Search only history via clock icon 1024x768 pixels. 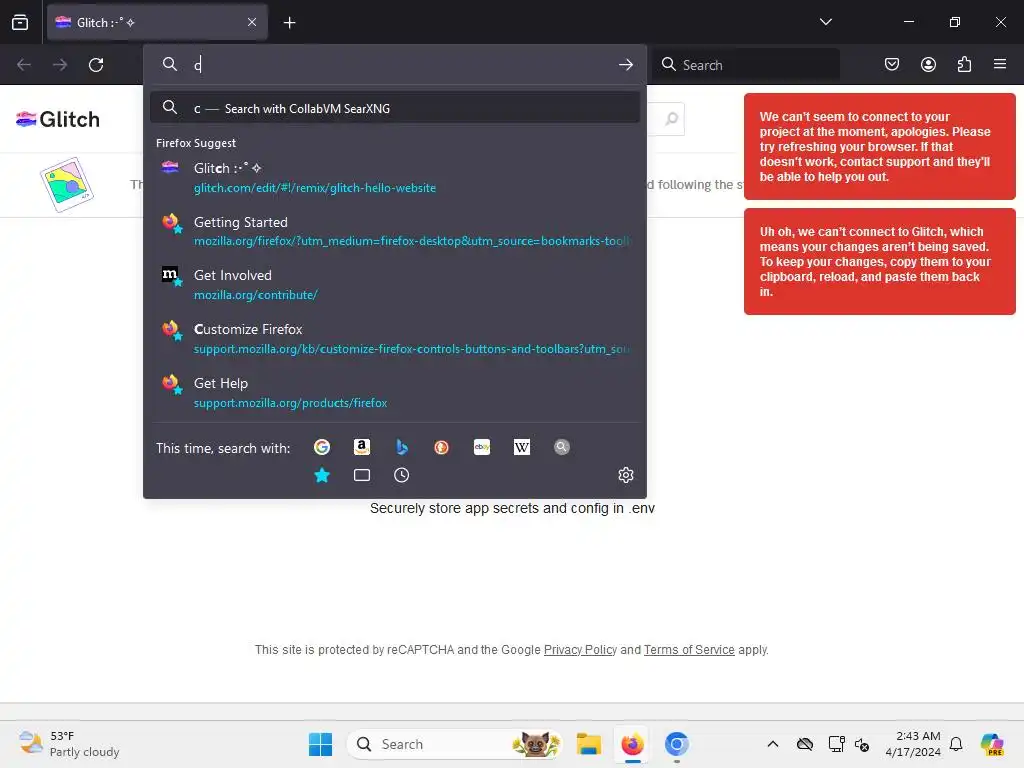pos(402,475)
